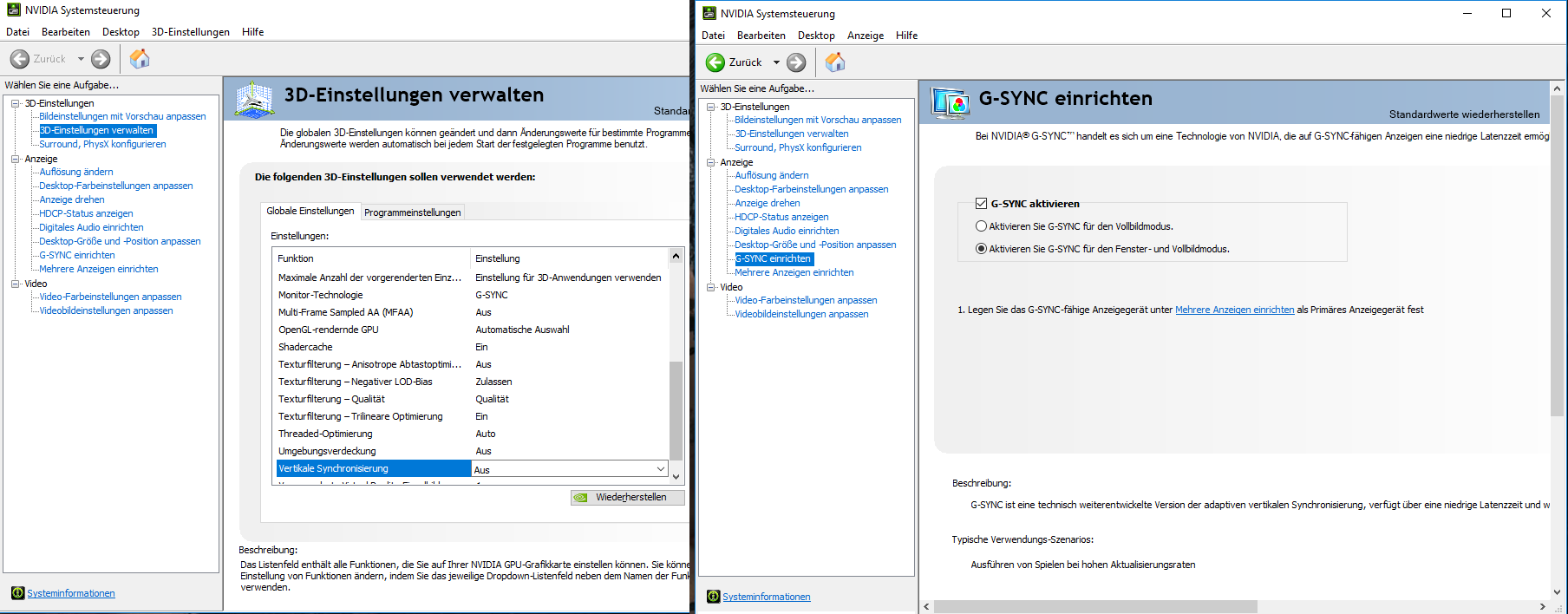This screenshot has height=614, width=1568.
Task: Click the home icon in the right window toolbar
Action: (835, 62)
